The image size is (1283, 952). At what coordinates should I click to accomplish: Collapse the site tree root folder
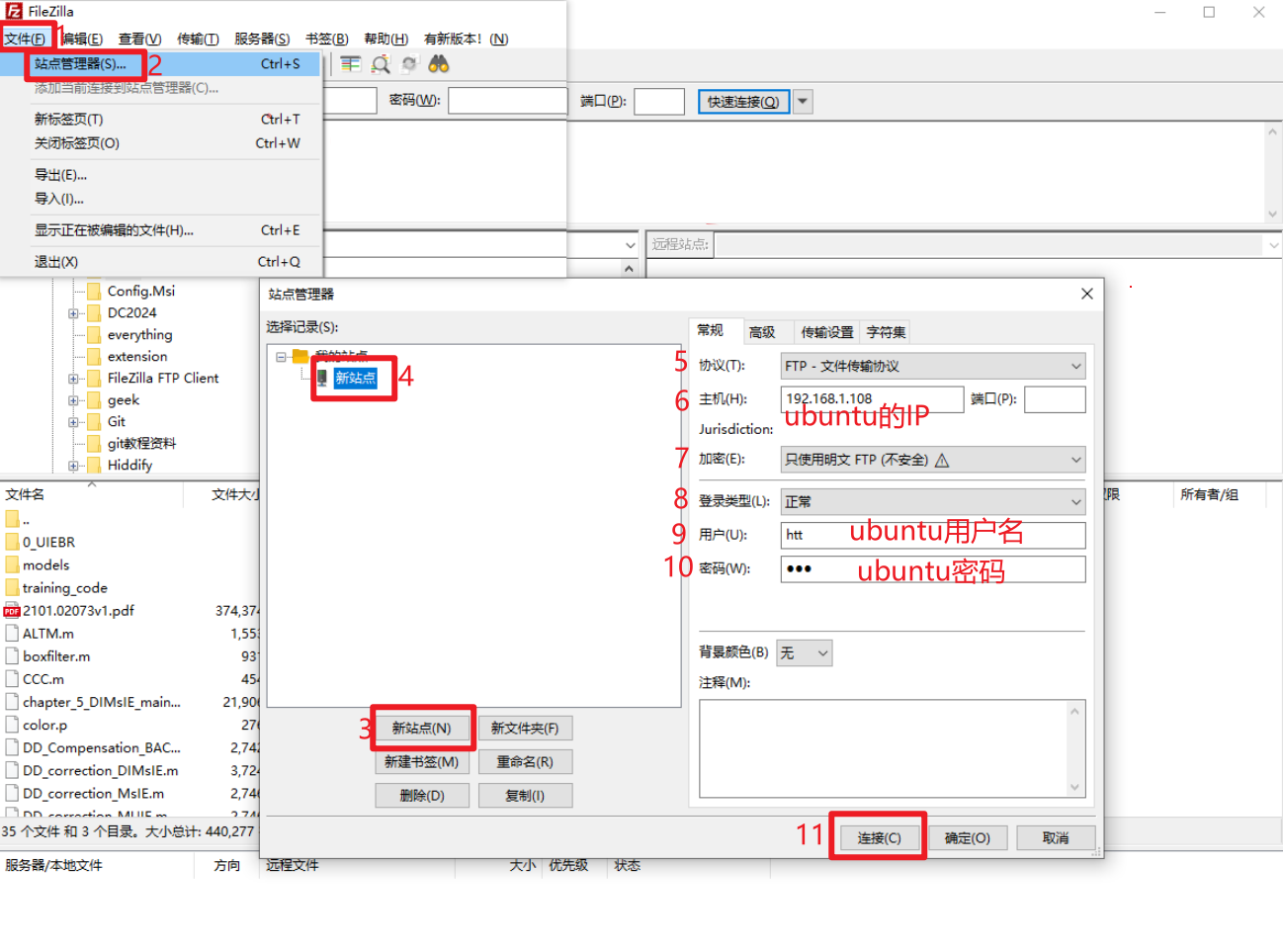(281, 357)
